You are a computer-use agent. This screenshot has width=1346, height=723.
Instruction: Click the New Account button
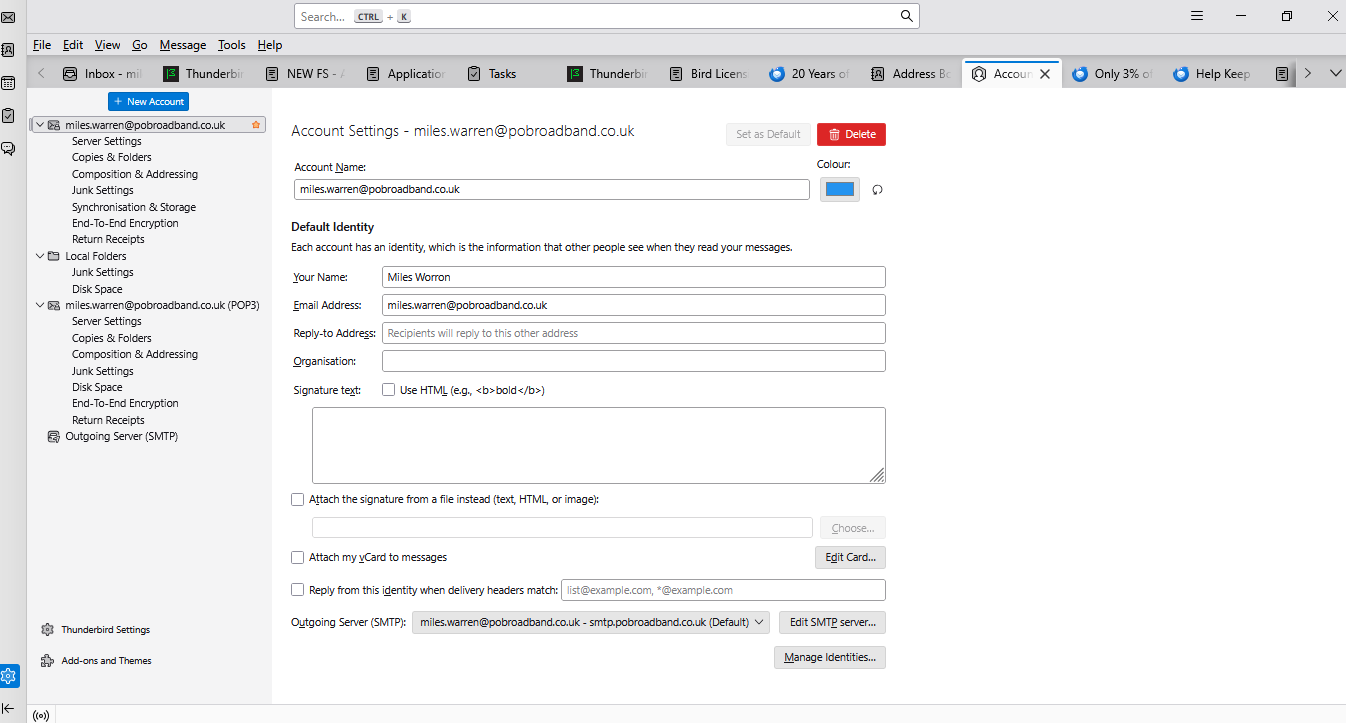(148, 101)
